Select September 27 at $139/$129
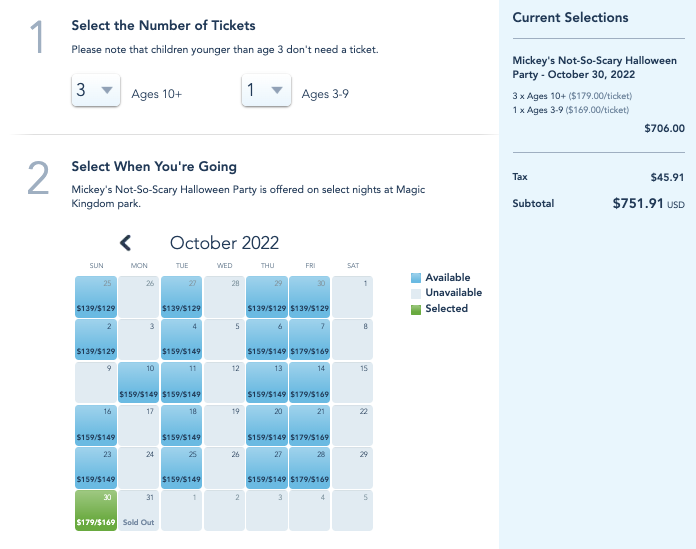 pyautogui.click(x=182, y=297)
